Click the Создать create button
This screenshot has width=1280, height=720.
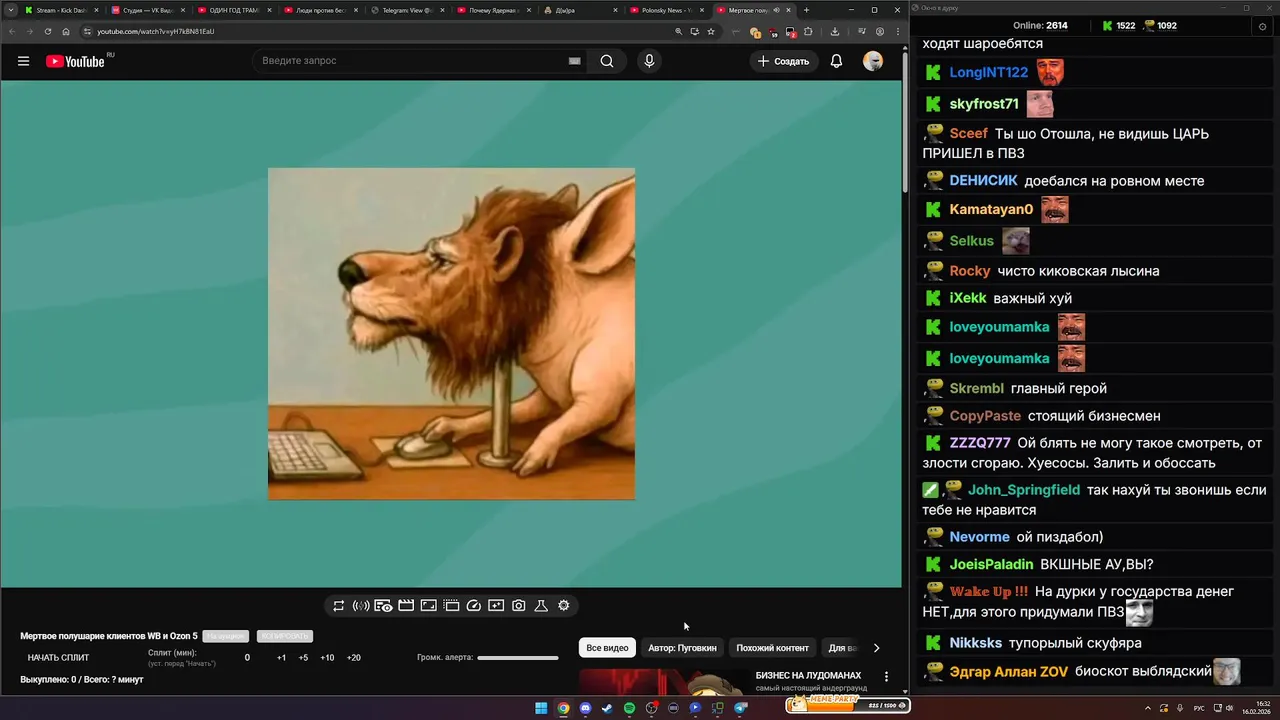(784, 61)
